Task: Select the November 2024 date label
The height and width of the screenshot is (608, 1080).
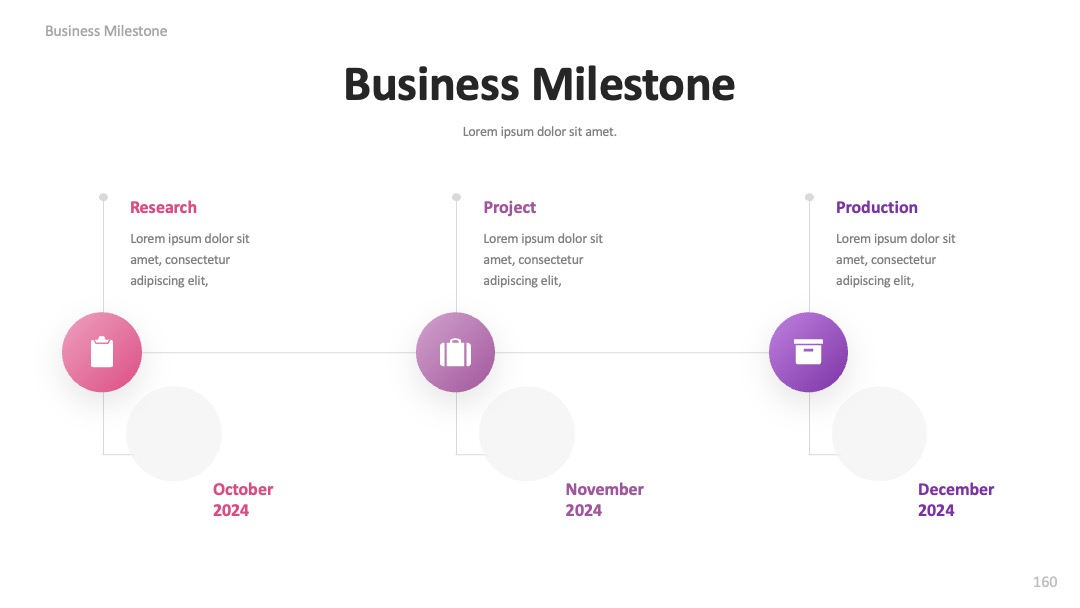Action: [x=604, y=499]
